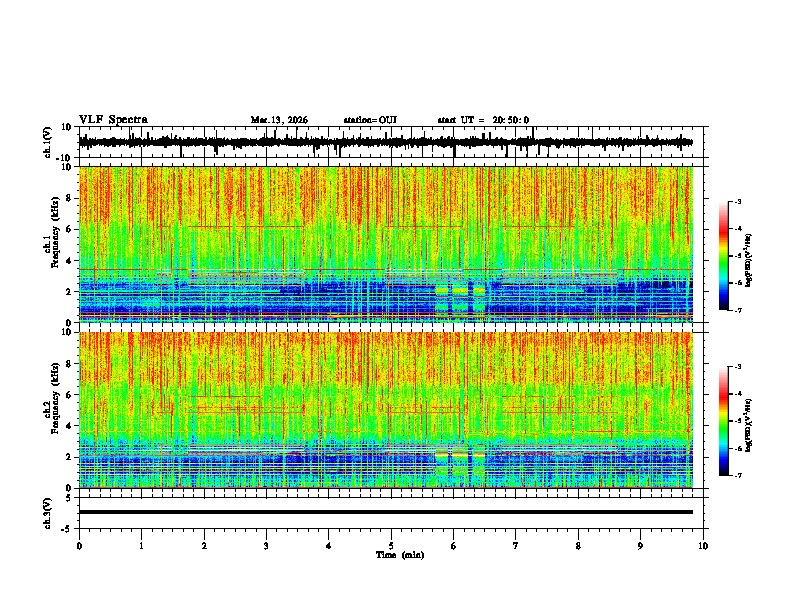
Task: Click the ch.1 spectrogram color scale bar
Action: coord(724,256)
